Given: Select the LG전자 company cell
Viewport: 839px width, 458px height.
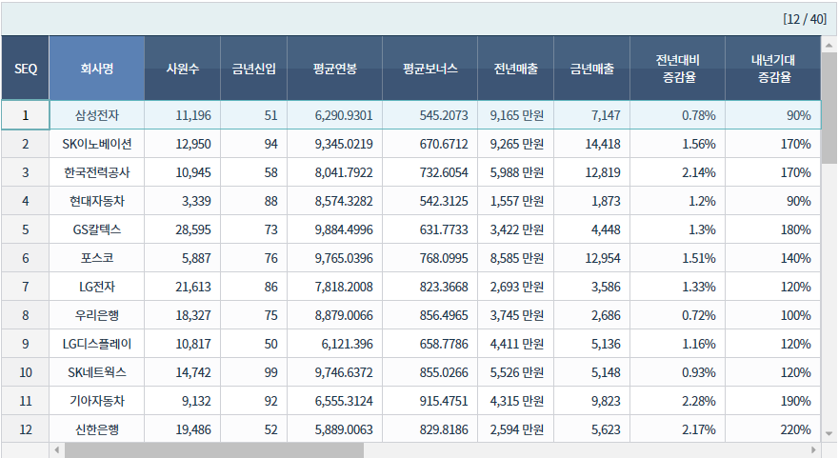Looking at the screenshot, I should [97, 286].
